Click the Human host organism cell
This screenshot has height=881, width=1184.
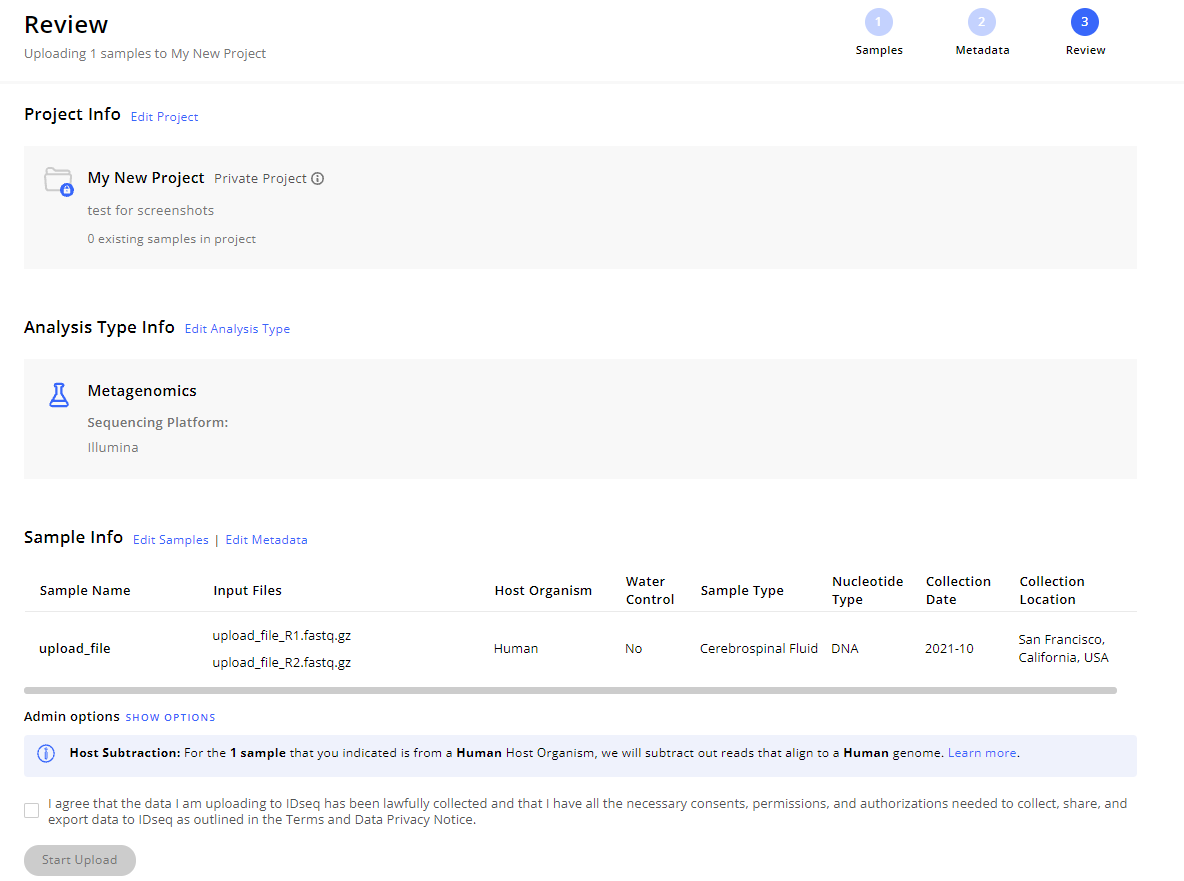coord(516,648)
